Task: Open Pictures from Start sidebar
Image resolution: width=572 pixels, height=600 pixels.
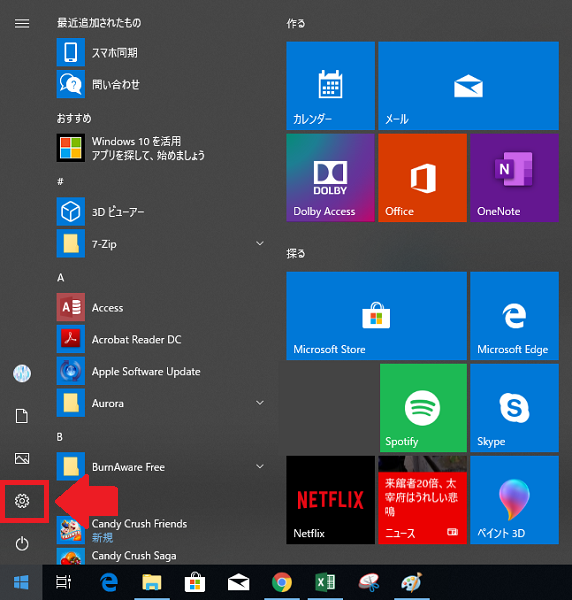Action: pyautogui.click(x=22, y=458)
